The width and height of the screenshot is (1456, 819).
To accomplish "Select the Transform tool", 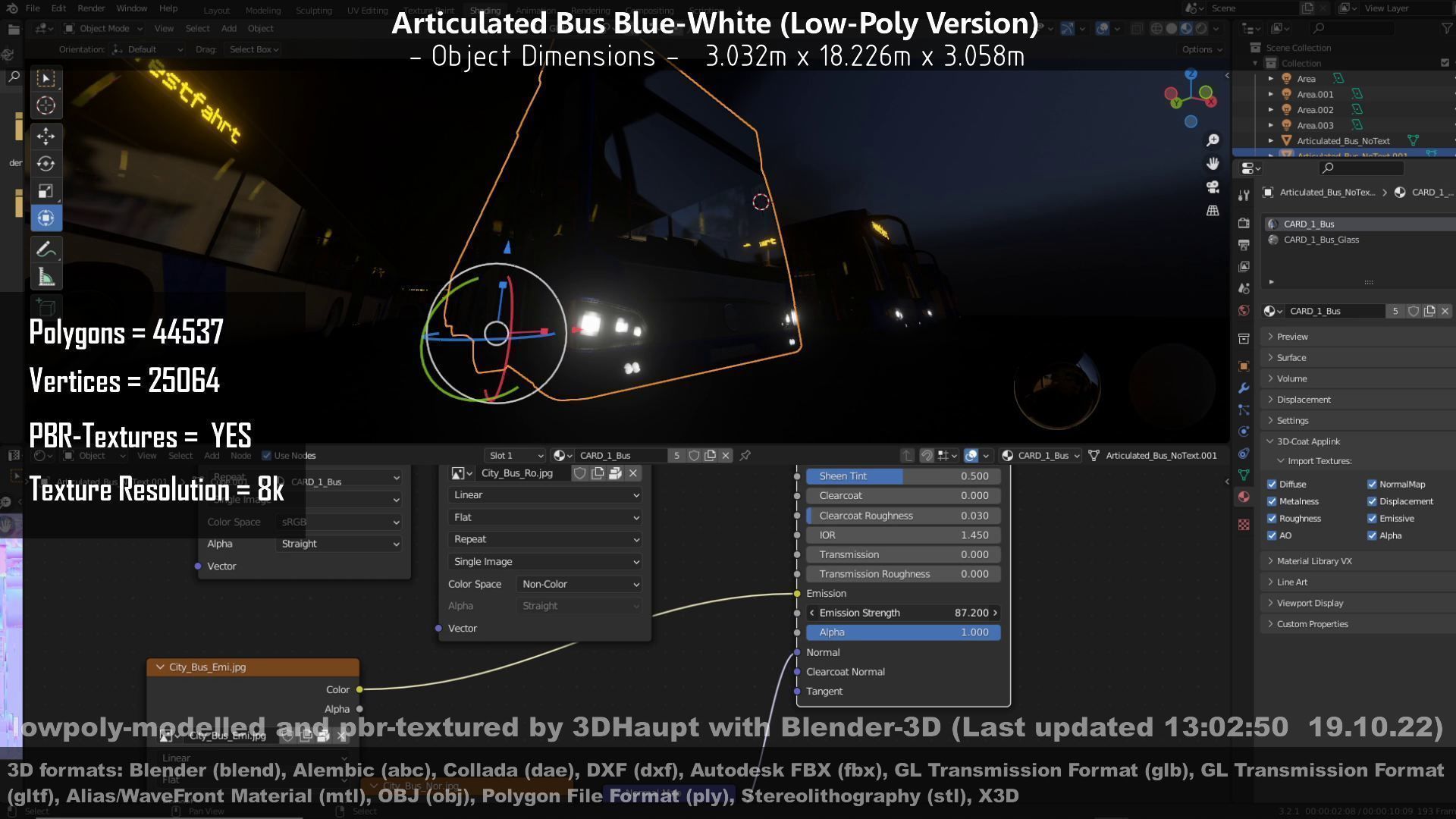I will point(46,218).
